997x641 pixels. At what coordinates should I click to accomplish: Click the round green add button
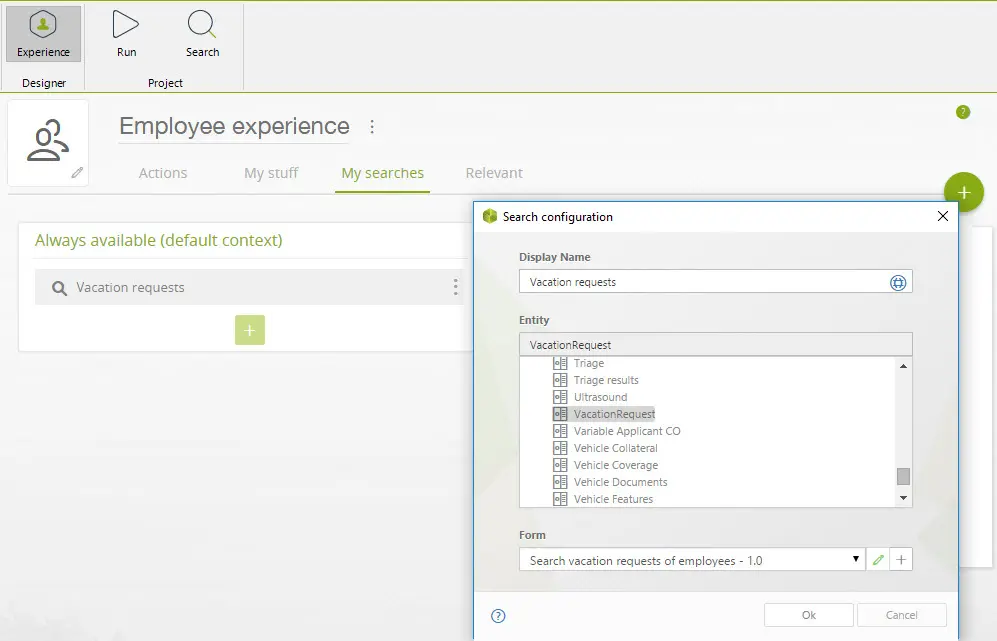pyautogui.click(x=963, y=192)
